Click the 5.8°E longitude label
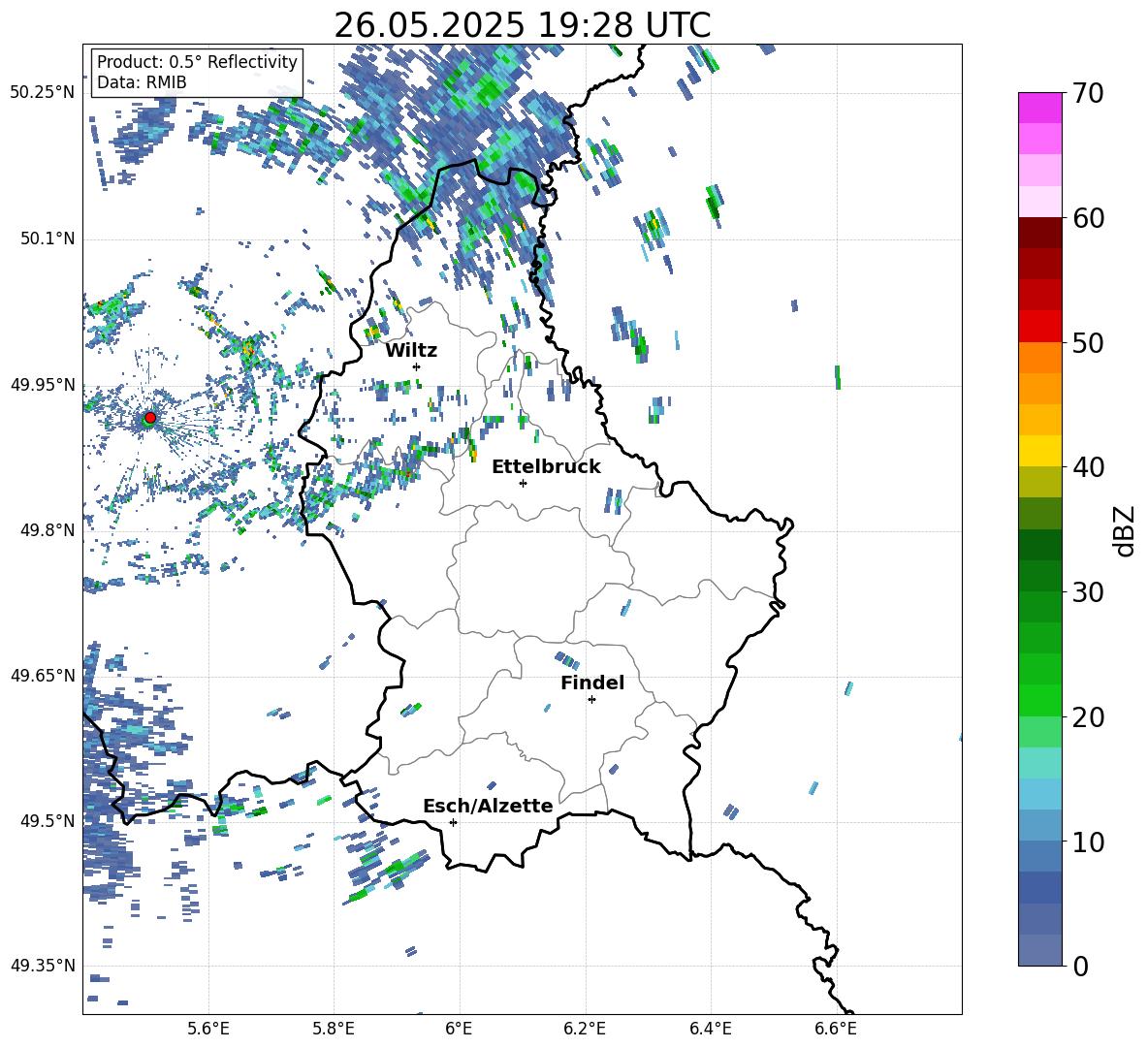1148x1048 pixels. coord(334,1030)
